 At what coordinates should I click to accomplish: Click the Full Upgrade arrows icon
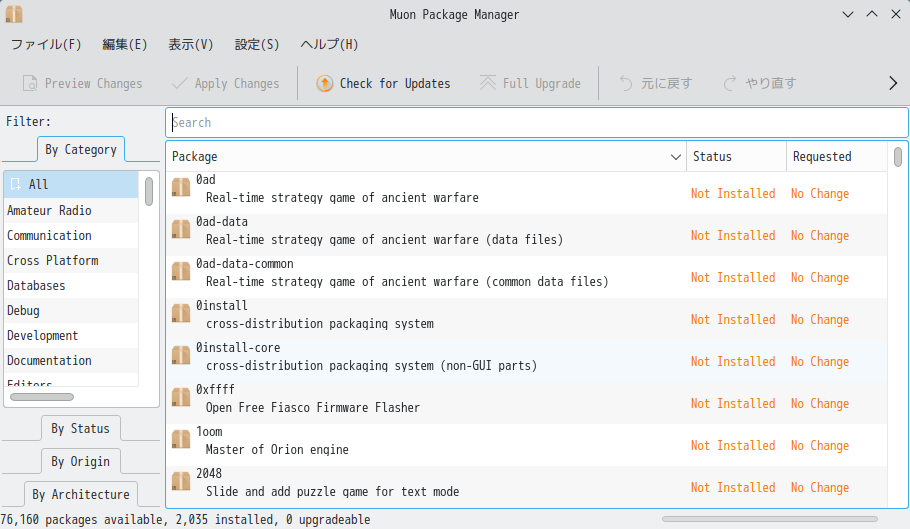coord(488,84)
